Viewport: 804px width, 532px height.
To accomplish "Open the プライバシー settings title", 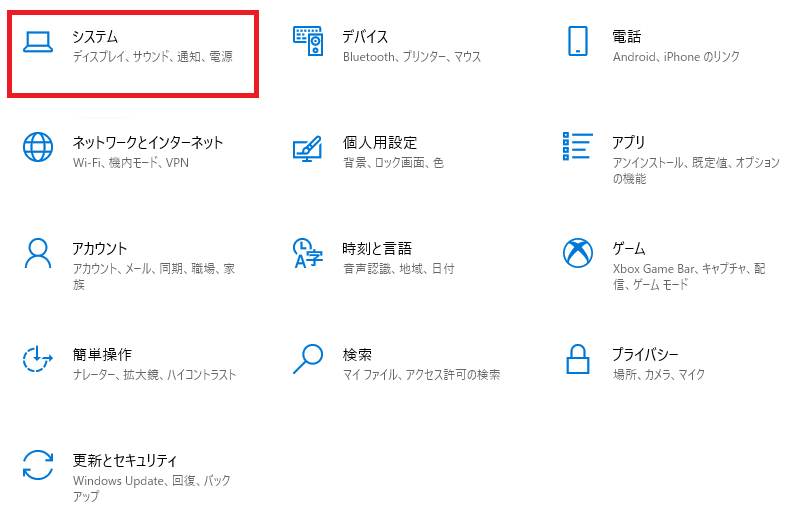I will tap(645, 355).
